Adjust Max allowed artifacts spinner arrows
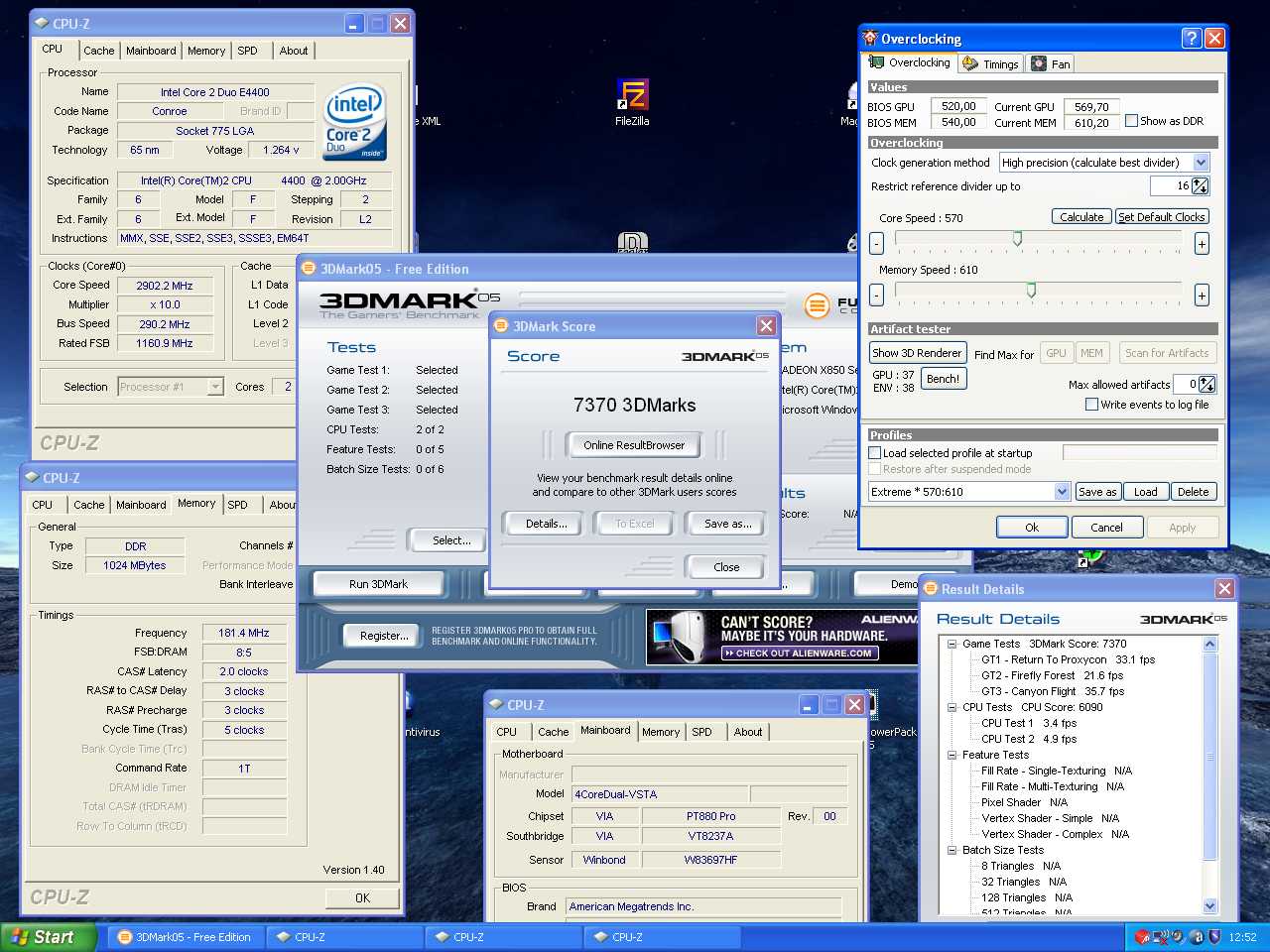Image resolution: width=1270 pixels, height=952 pixels. coord(1207,385)
